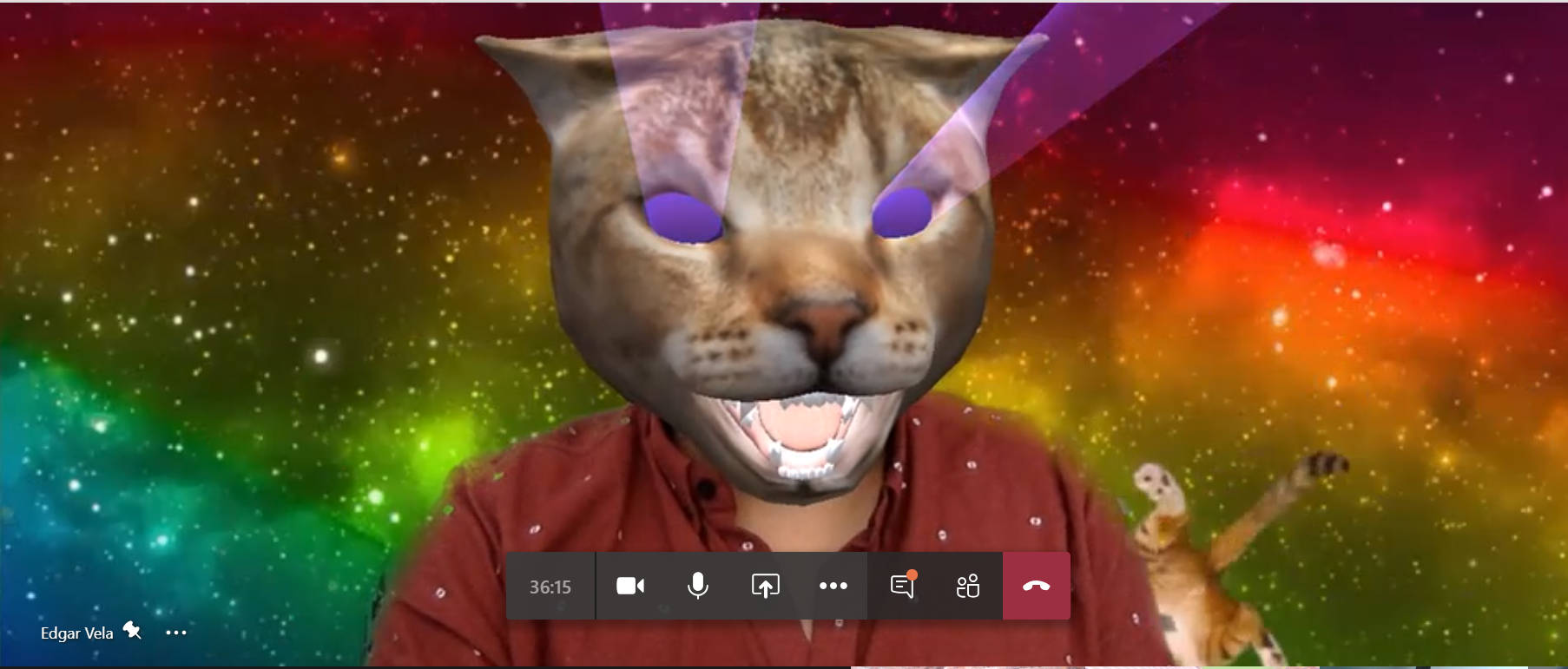Click the orange notification dot on chat
This screenshot has height=669, width=1568.
(912, 574)
